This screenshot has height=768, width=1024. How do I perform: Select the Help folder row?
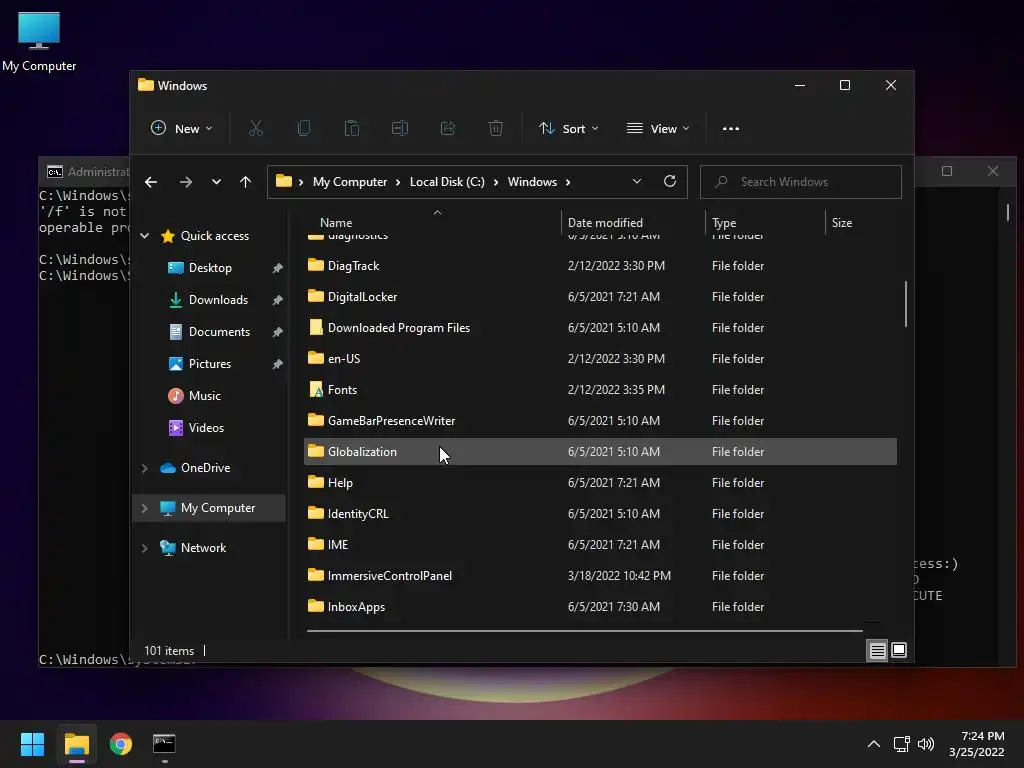point(600,483)
